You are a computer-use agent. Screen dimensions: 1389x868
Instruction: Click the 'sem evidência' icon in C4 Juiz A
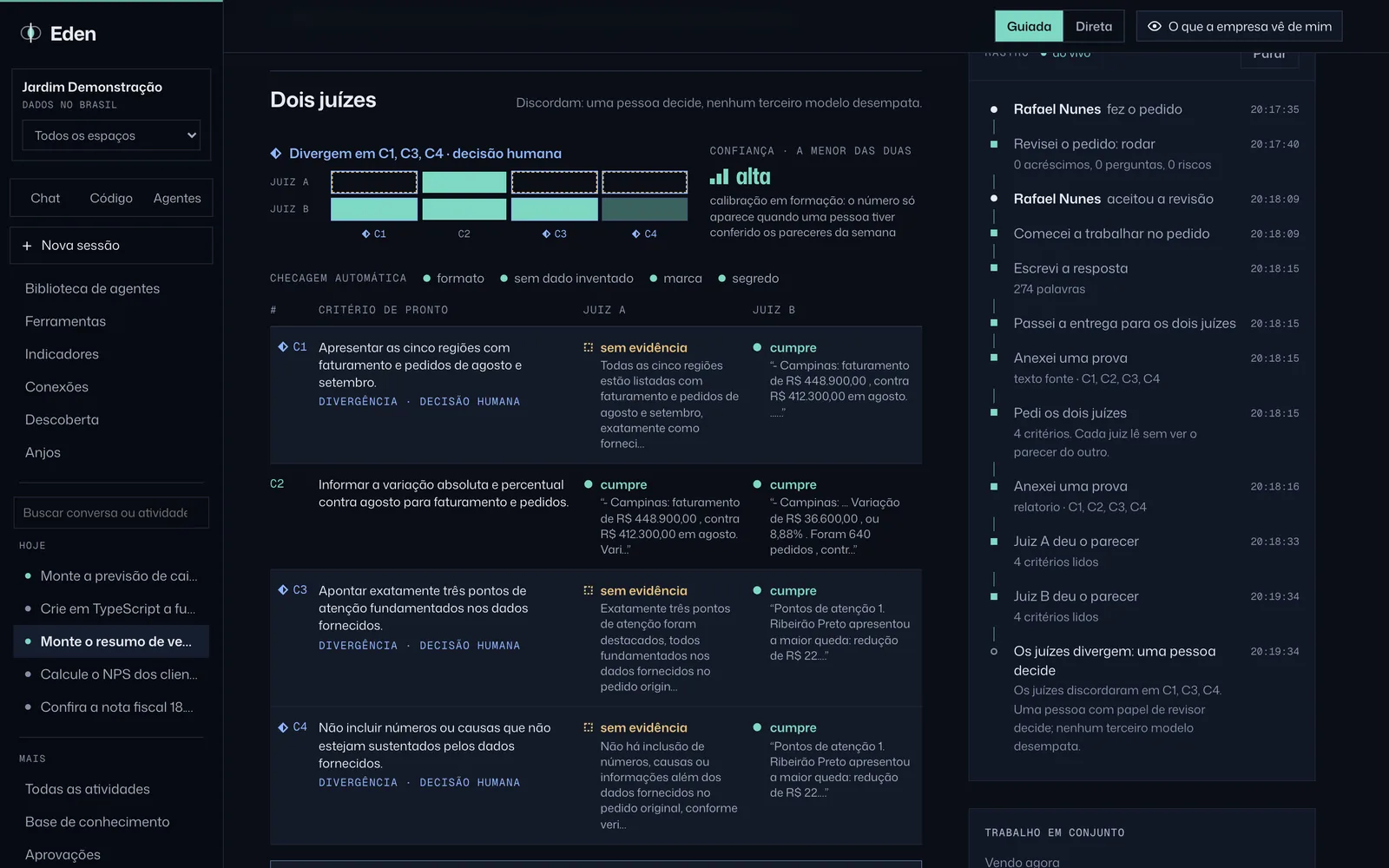pos(589,727)
